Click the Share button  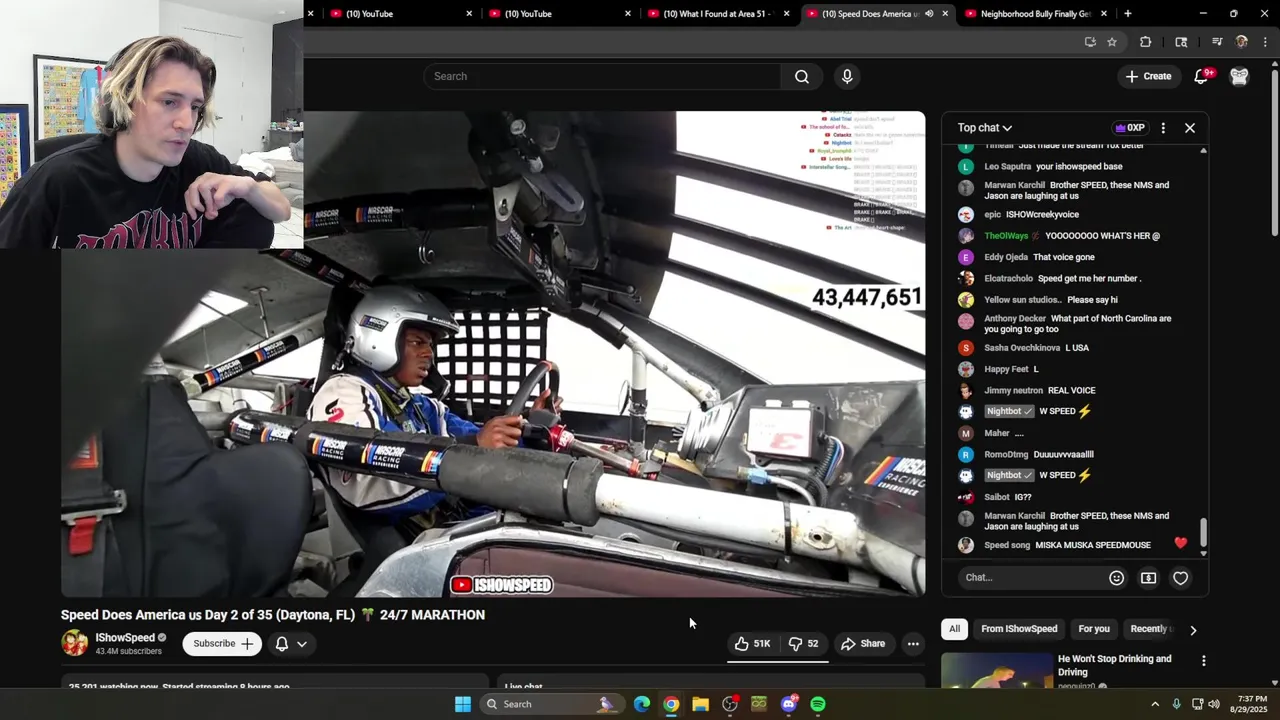tap(863, 644)
